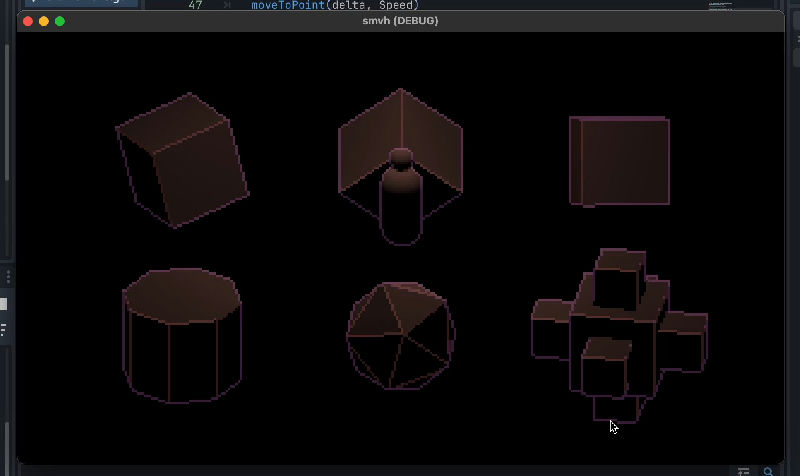Click the smvh (DEBUG) window title

coord(400,21)
